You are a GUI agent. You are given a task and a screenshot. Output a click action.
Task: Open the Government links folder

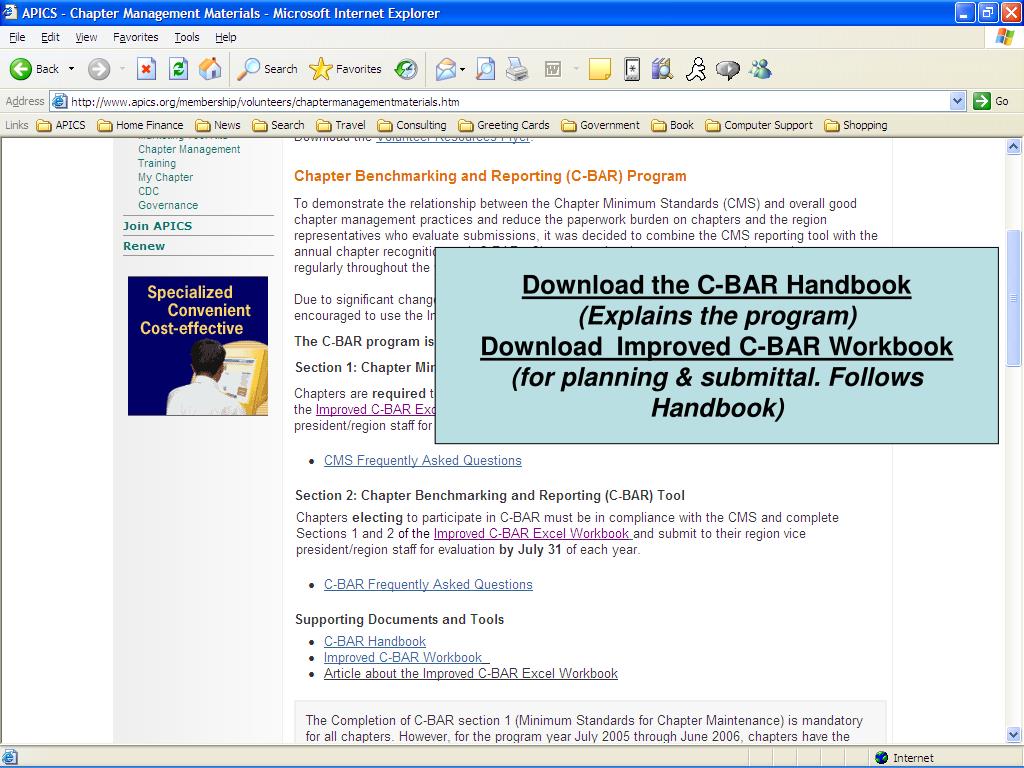(601, 125)
